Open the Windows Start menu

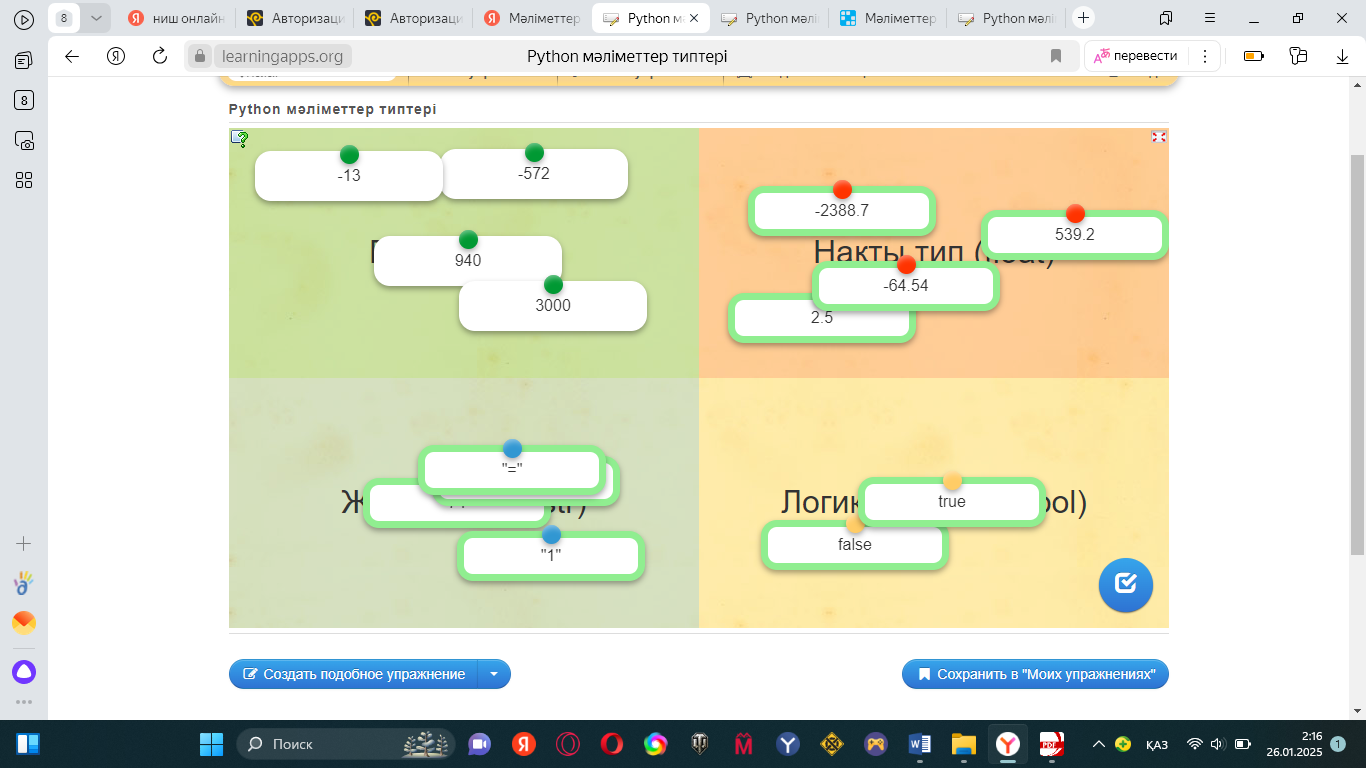click(211, 744)
